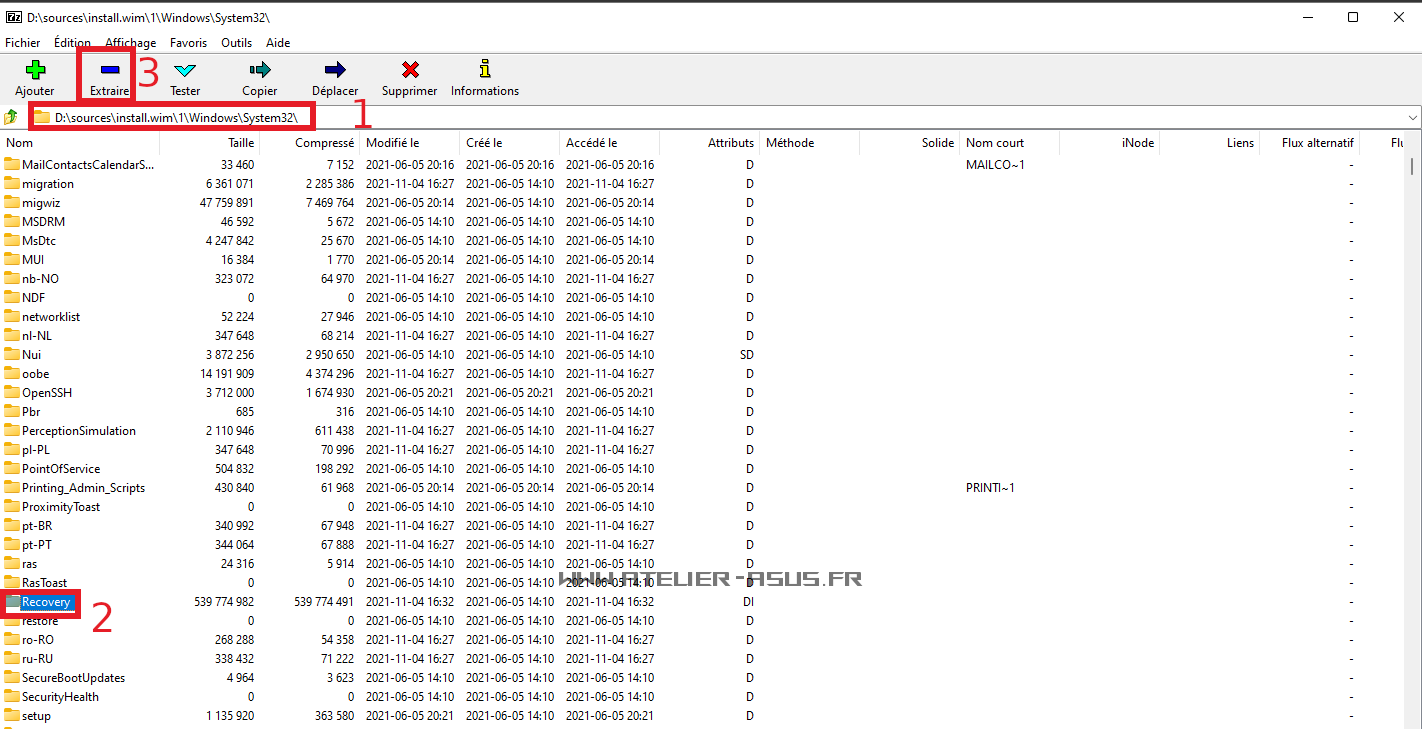Open the Informations toolbar icon

point(485,70)
